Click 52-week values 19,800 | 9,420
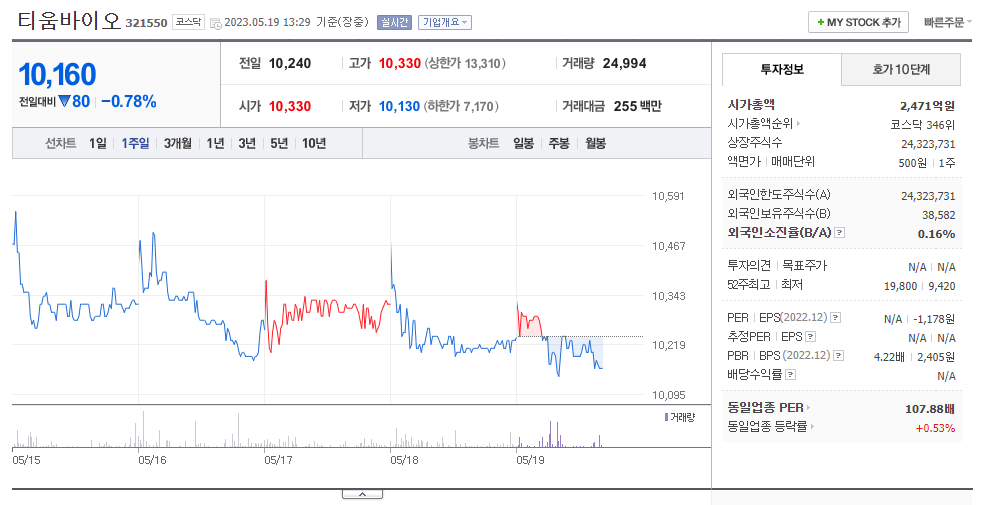 point(919,286)
